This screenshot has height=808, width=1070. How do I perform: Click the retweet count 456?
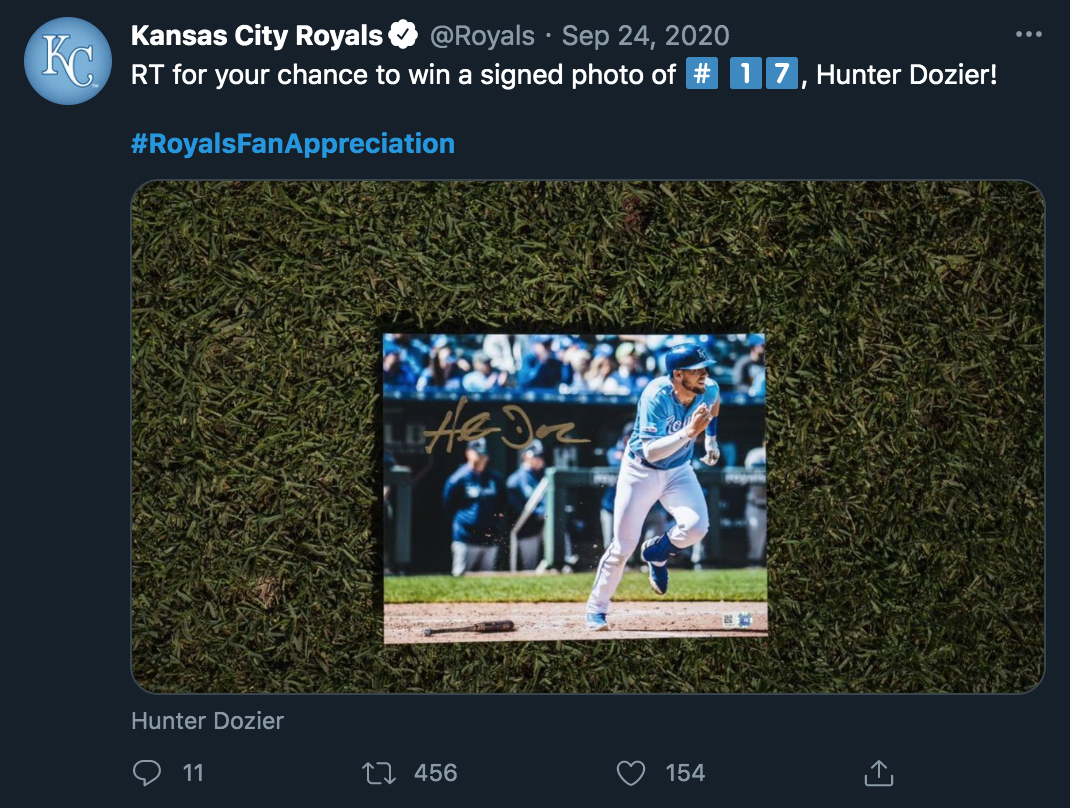pyautogui.click(x=435, y=772)
